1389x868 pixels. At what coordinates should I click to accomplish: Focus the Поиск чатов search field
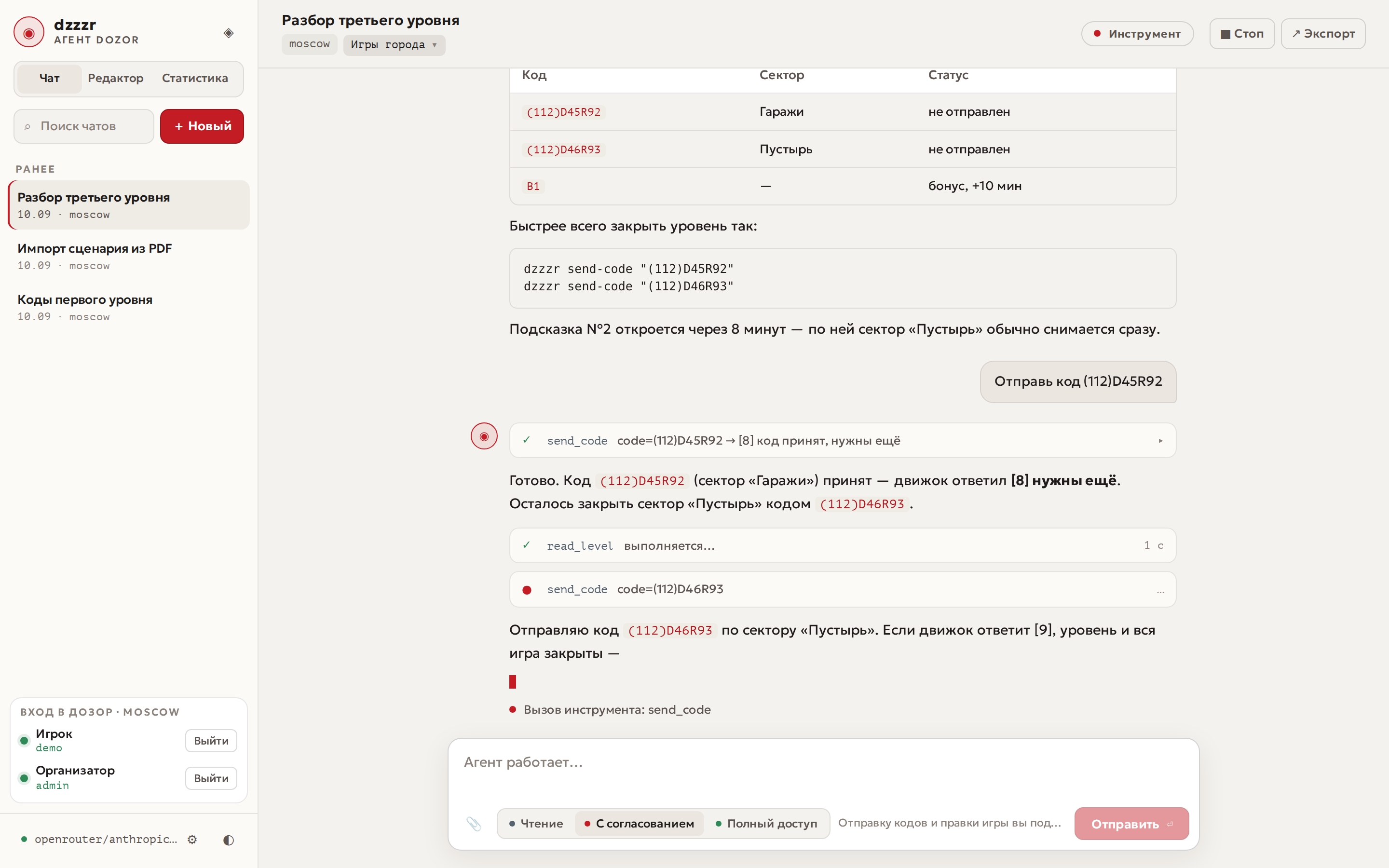pyautogui.click(x=84, y=126)
